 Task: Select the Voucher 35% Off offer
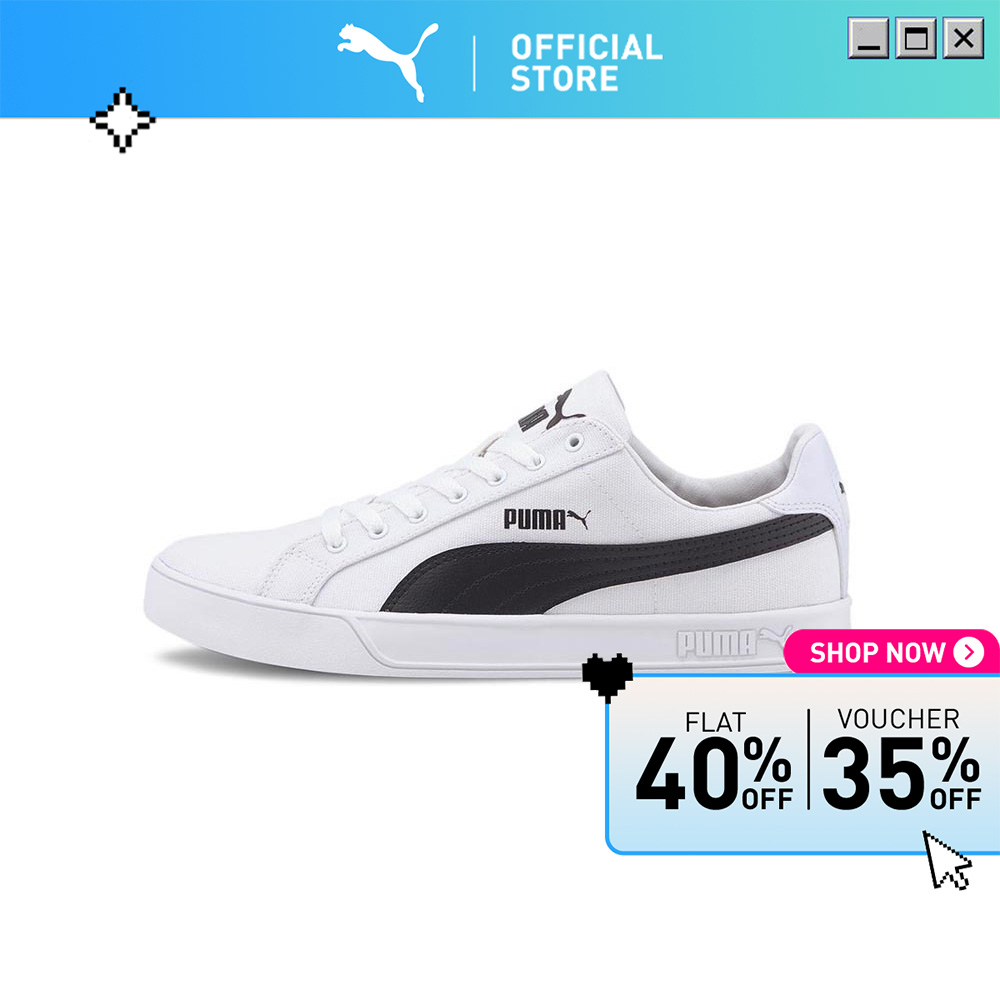coord(901,759)
